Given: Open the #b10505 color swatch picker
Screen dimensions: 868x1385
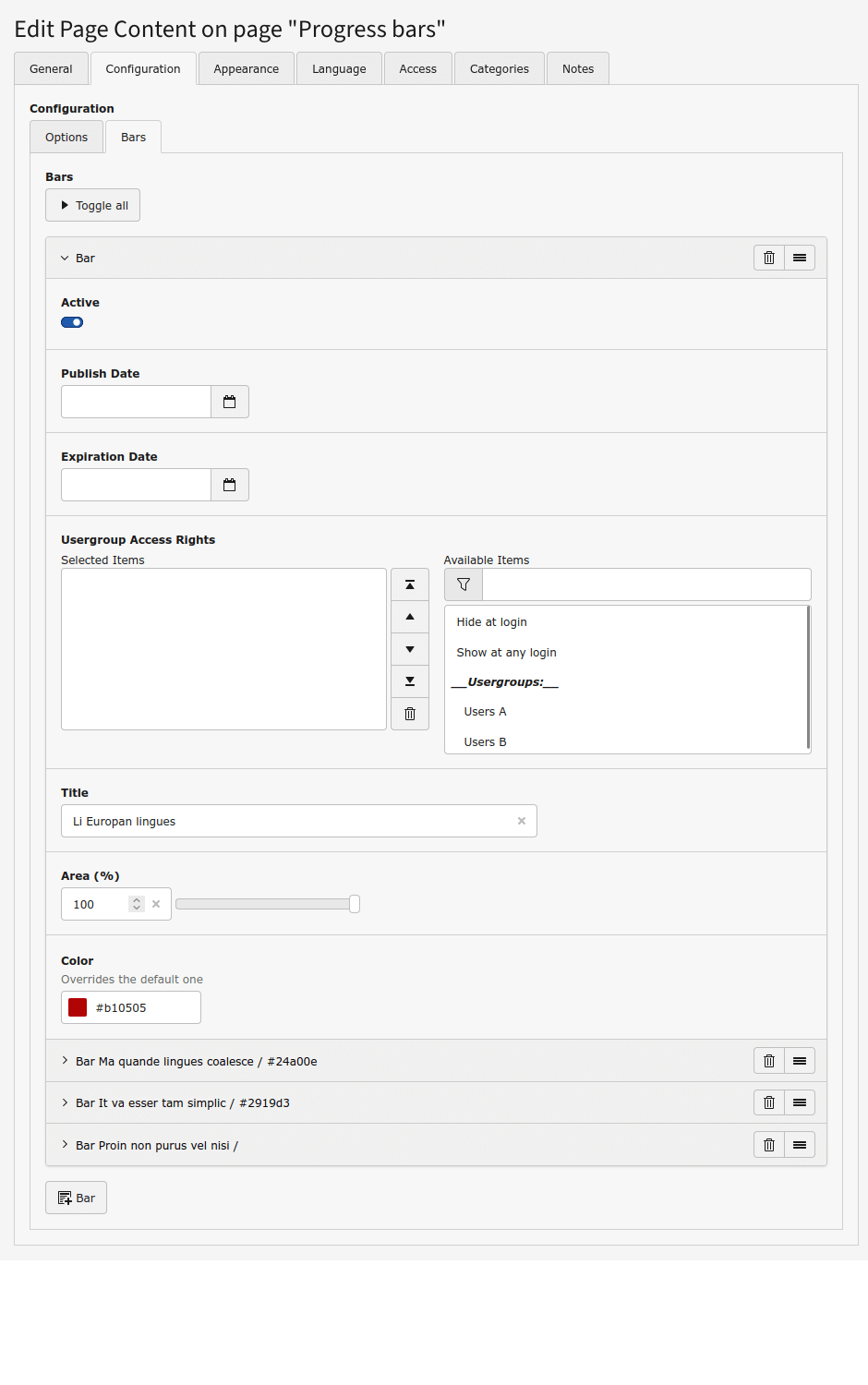Looking at the screenshot, I should (78, 1007).
